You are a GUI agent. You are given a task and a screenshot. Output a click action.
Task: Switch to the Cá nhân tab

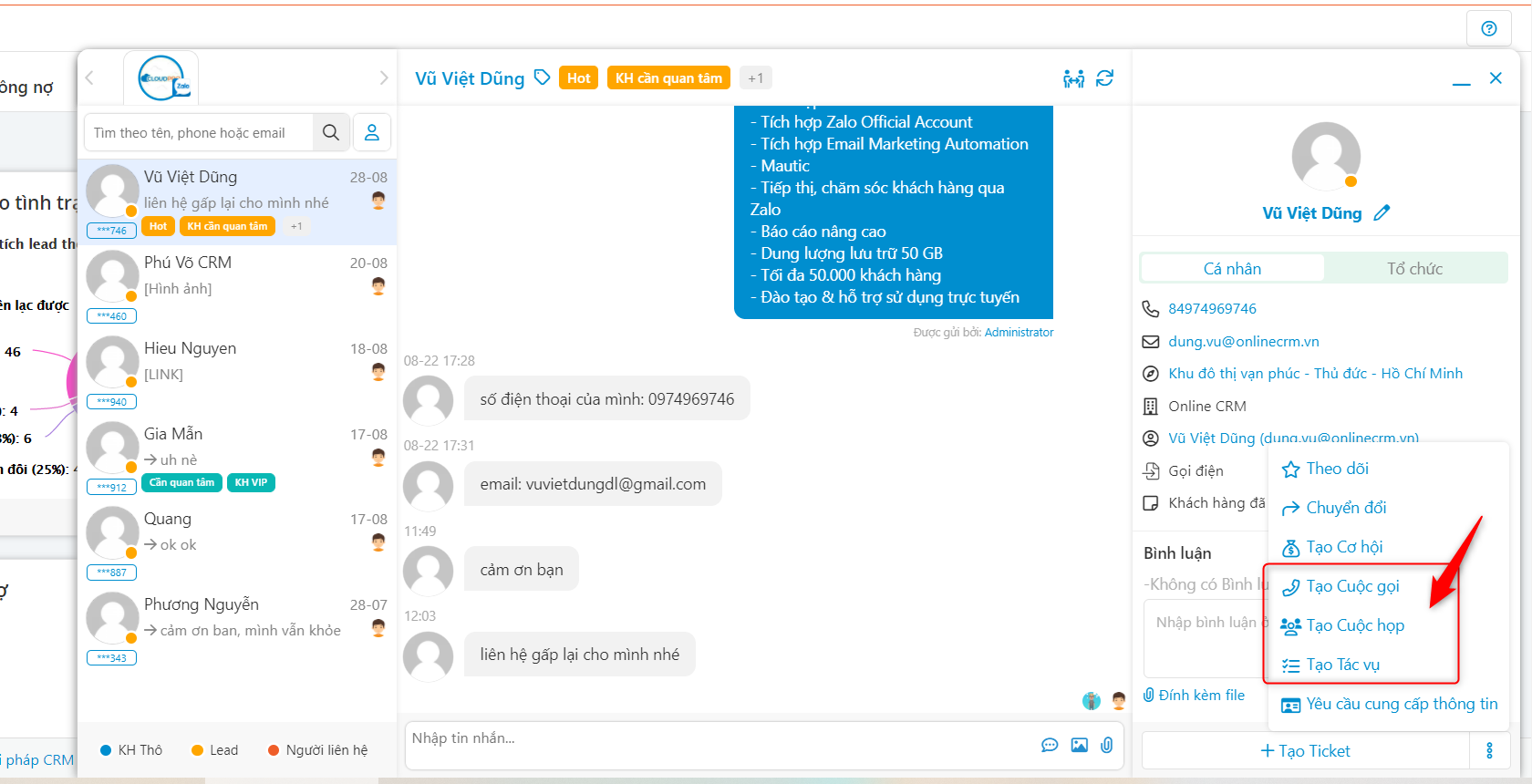tap(1232, 268)
